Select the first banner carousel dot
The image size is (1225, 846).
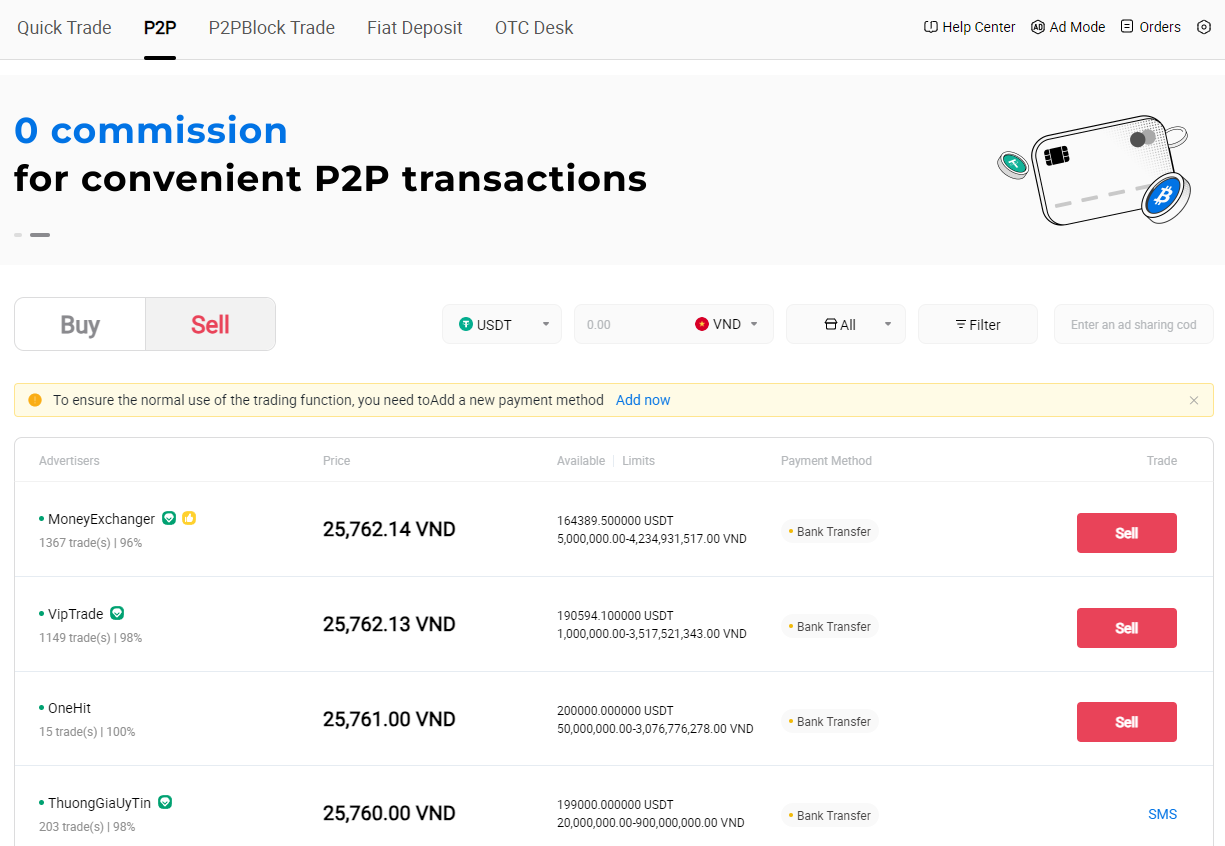pos(18,235)
